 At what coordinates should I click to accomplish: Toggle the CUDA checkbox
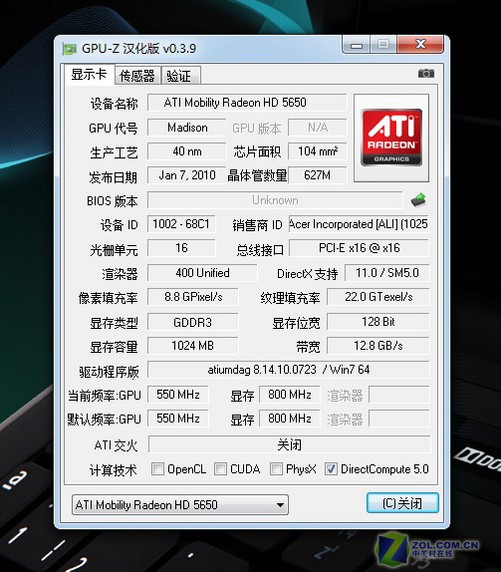tap(220, 469)
